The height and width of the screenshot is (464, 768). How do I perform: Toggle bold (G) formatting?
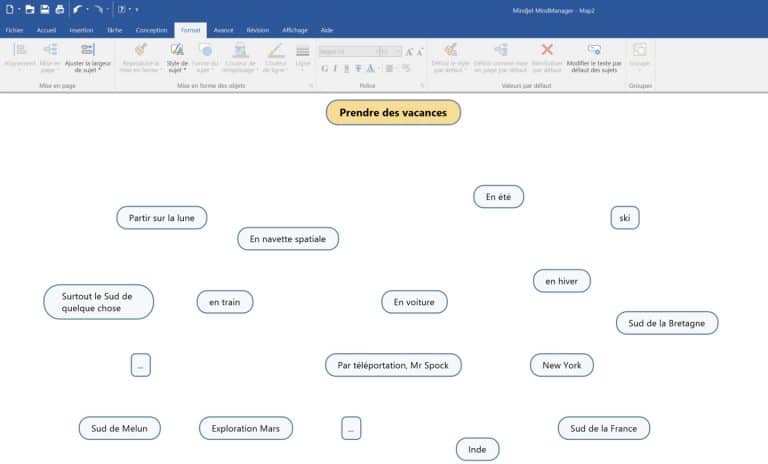pyautogui.click(x=323, y=68)
